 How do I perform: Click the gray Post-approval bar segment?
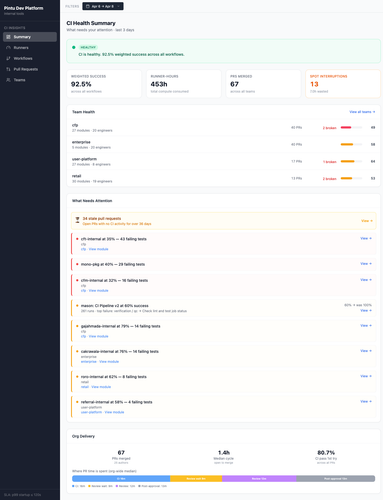336,479
